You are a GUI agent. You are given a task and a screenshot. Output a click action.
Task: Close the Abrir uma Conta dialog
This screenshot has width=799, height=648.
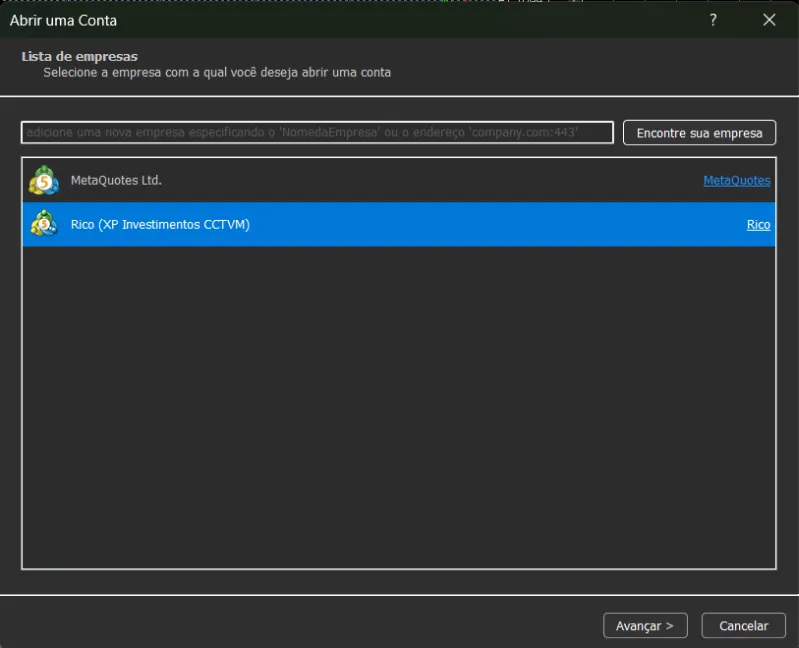769,20
